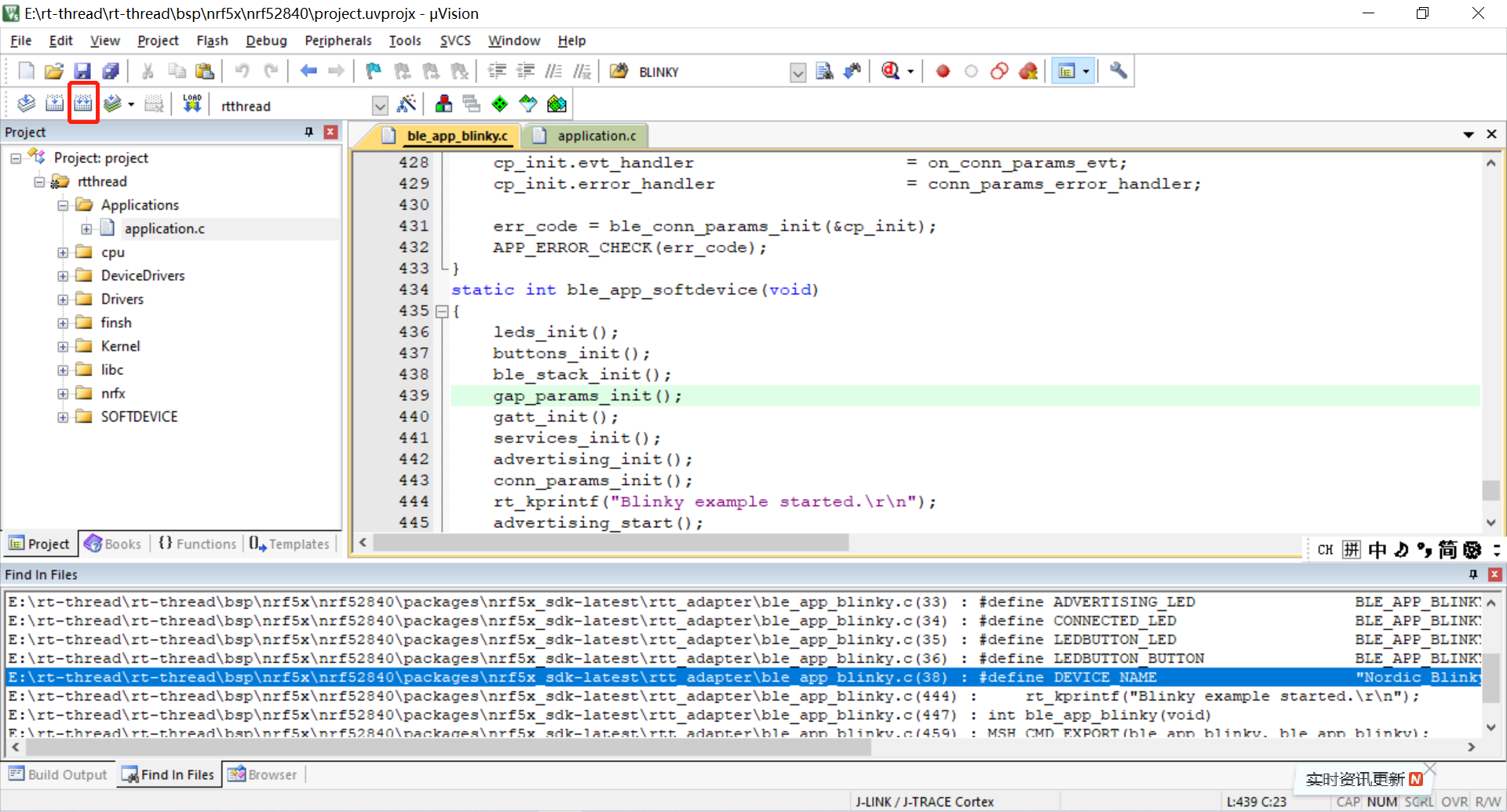
Task: Collapse the code fold marker at line 435
Action: pos(442,311)
